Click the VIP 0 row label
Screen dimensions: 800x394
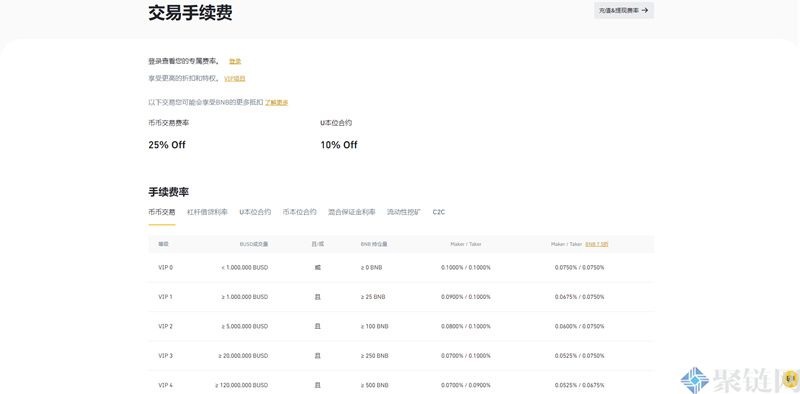(x=166, y=267)
